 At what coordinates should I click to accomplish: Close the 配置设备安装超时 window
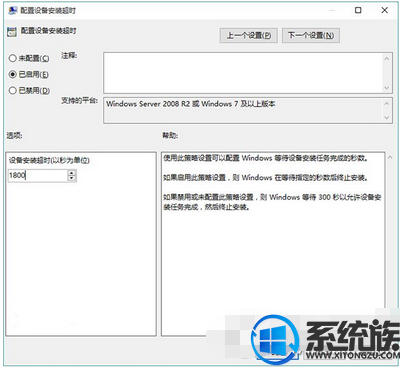click(385, 10)
